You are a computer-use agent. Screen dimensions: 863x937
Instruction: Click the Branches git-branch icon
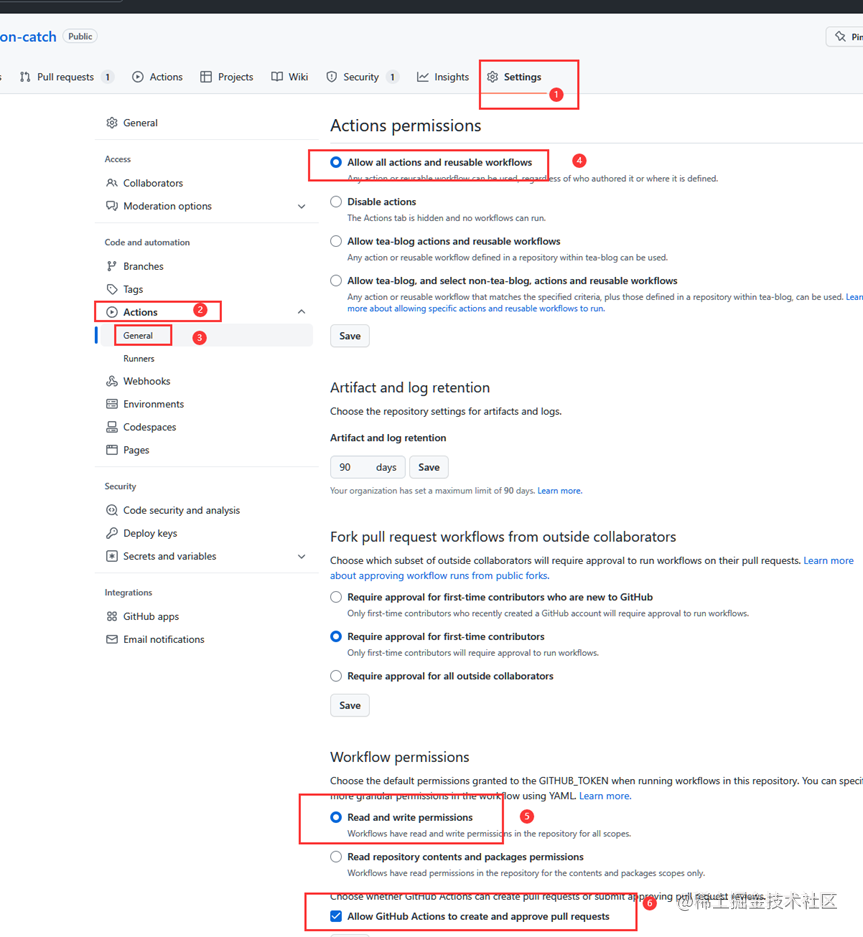pos(112,266)
